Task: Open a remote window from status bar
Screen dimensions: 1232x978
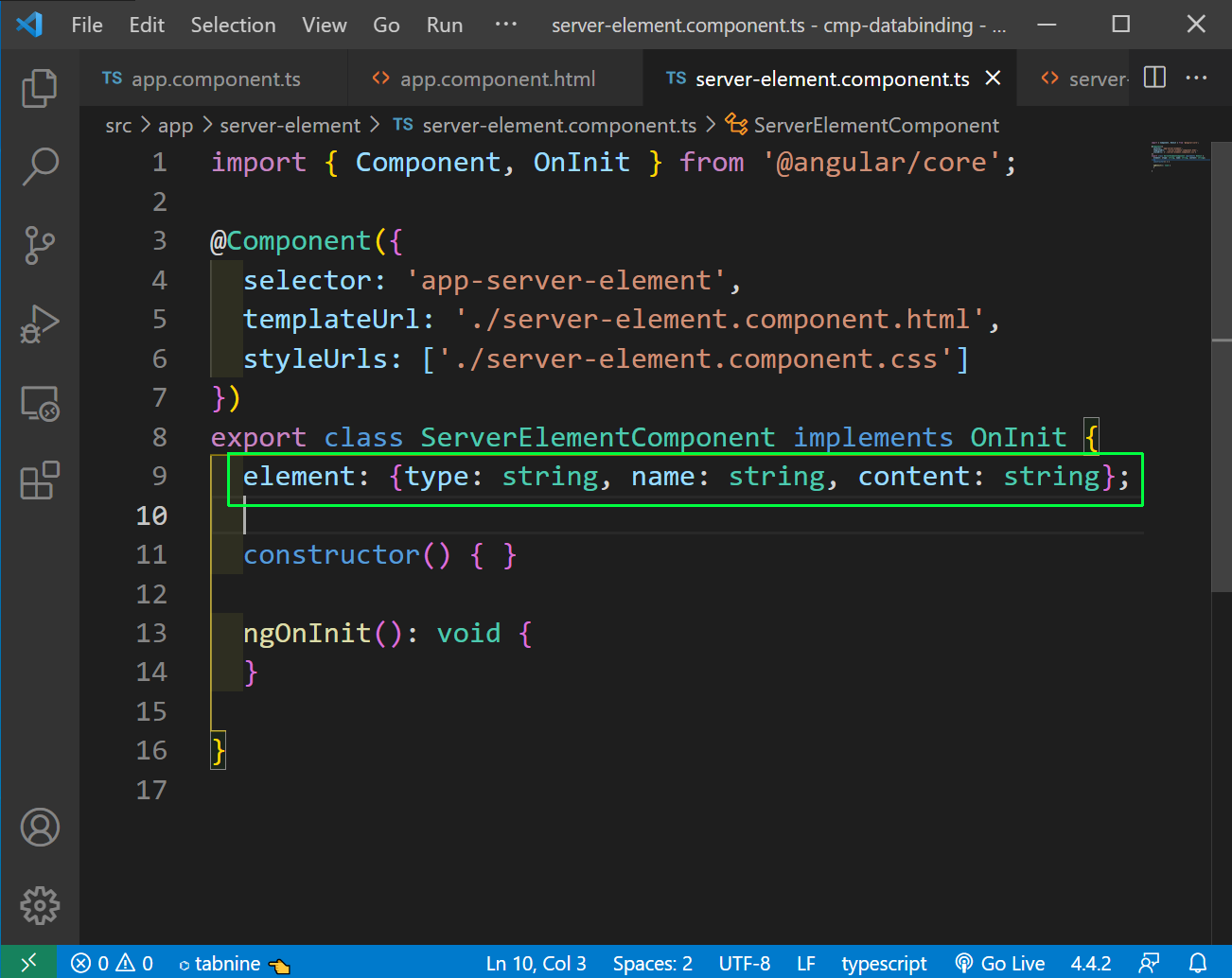Action: pyautogui.click(x=28, y=963)
